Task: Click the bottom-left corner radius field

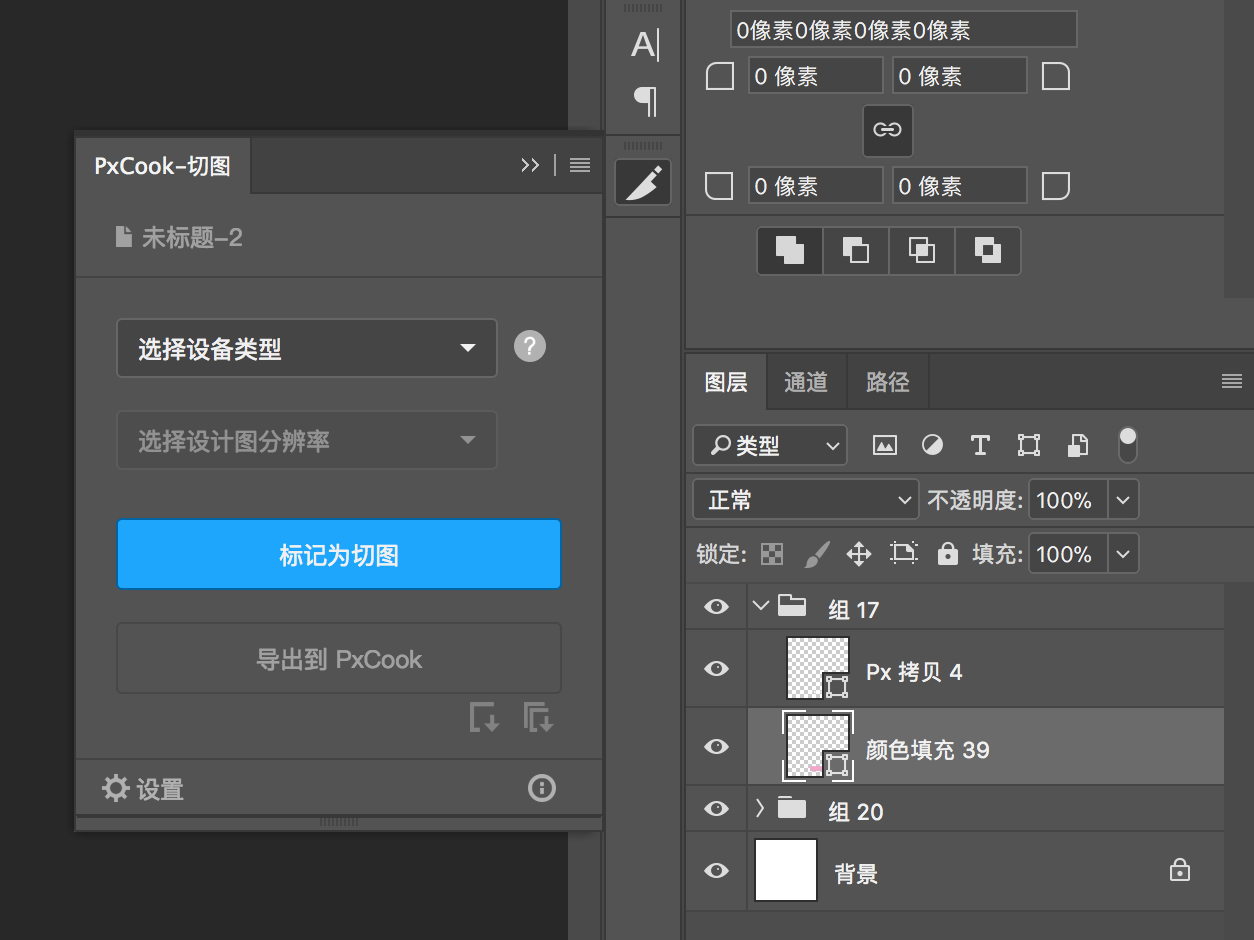Action: click(x=816, y=186)
